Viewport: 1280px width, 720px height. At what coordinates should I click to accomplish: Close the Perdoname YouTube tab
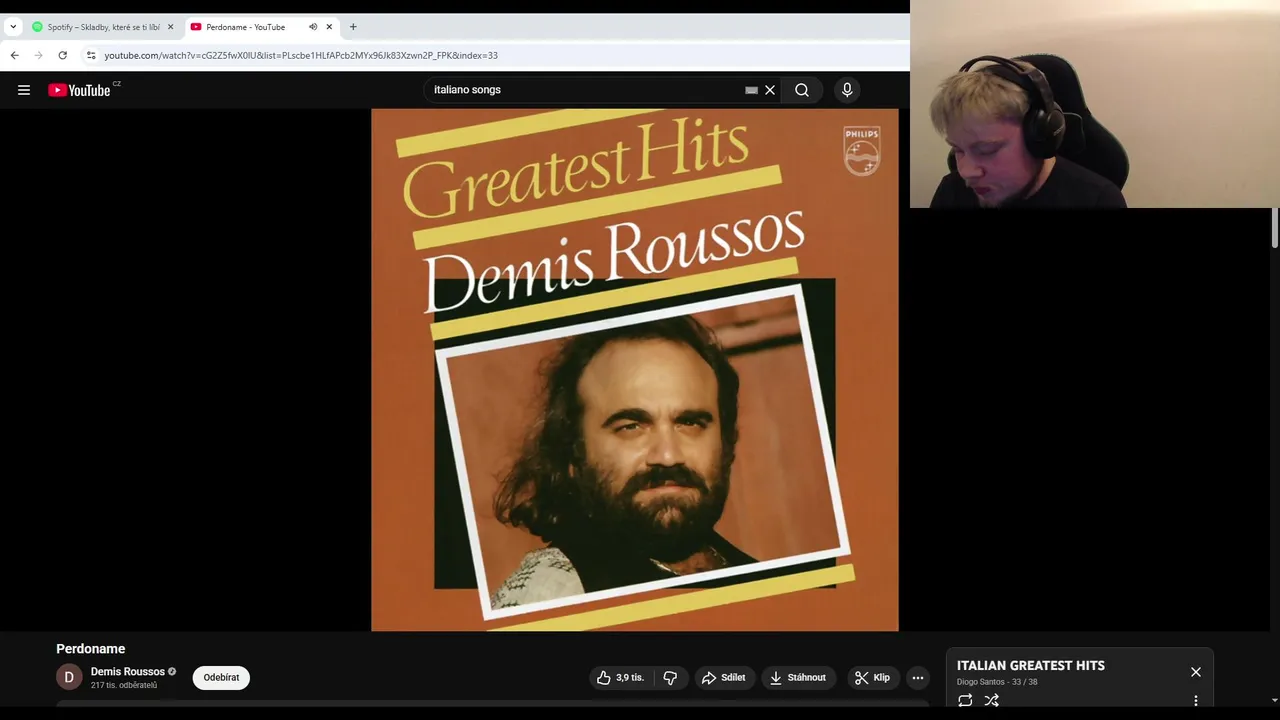(x=329, y=27)
